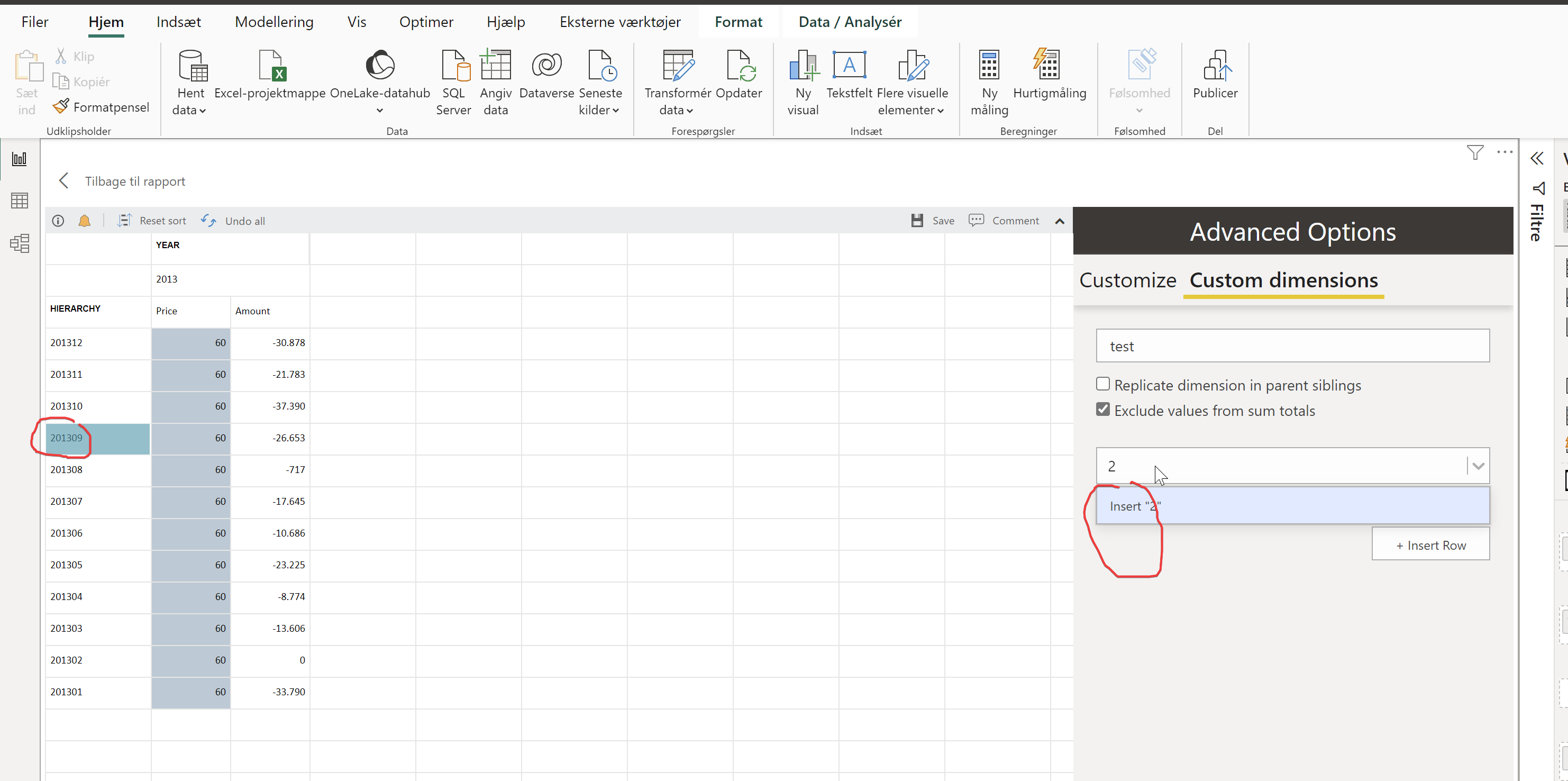
Task: Open the Format ribbon tab
Action: pyautogui.click(x=739, y=22)
